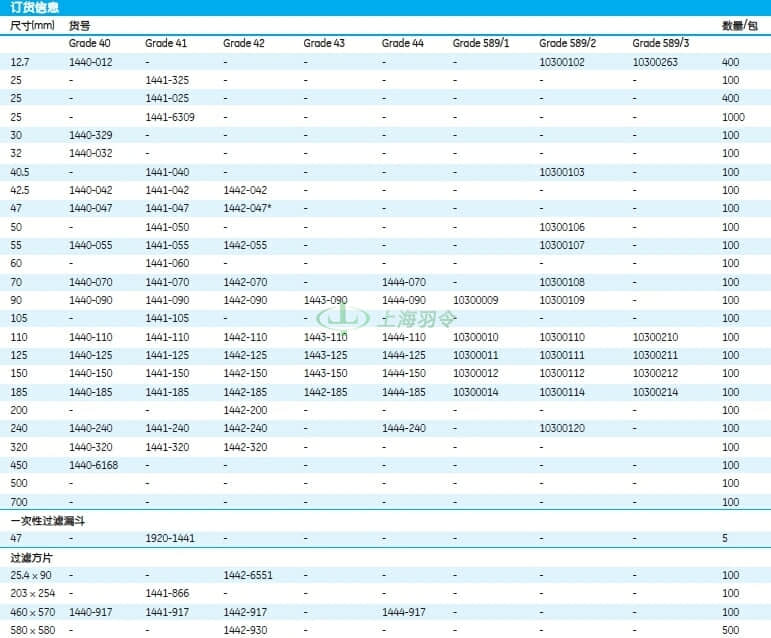This screenshot has width=771, height=638.
Task: Click the 数量/包 column header
Action: pos(740,26)
